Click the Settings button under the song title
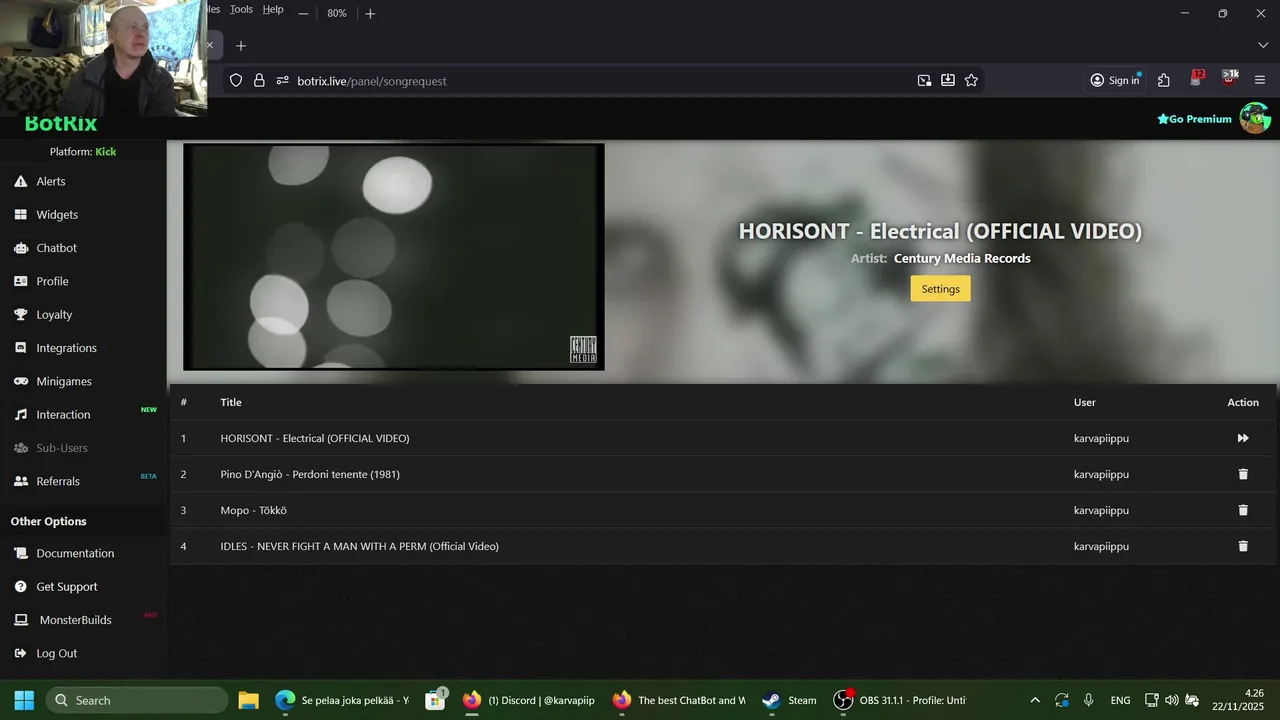This screenshot has width=1280, height=720. [940, 288]
